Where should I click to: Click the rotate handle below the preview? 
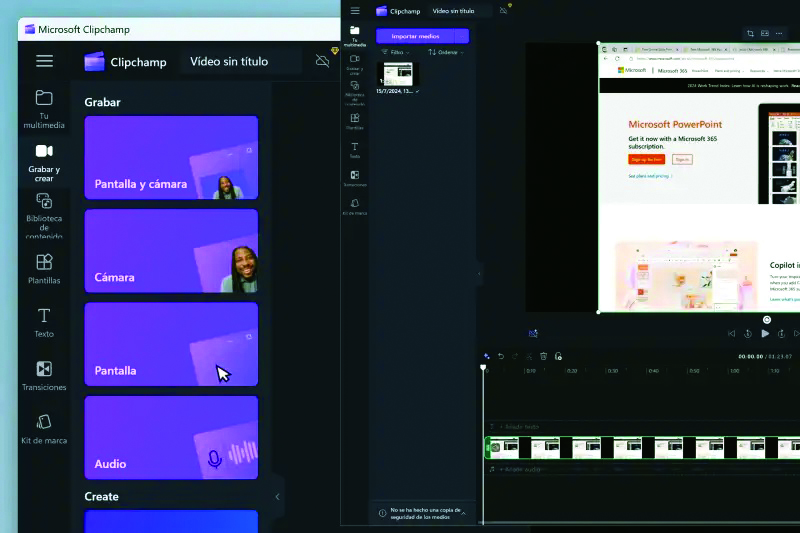(x=767, y=320)
